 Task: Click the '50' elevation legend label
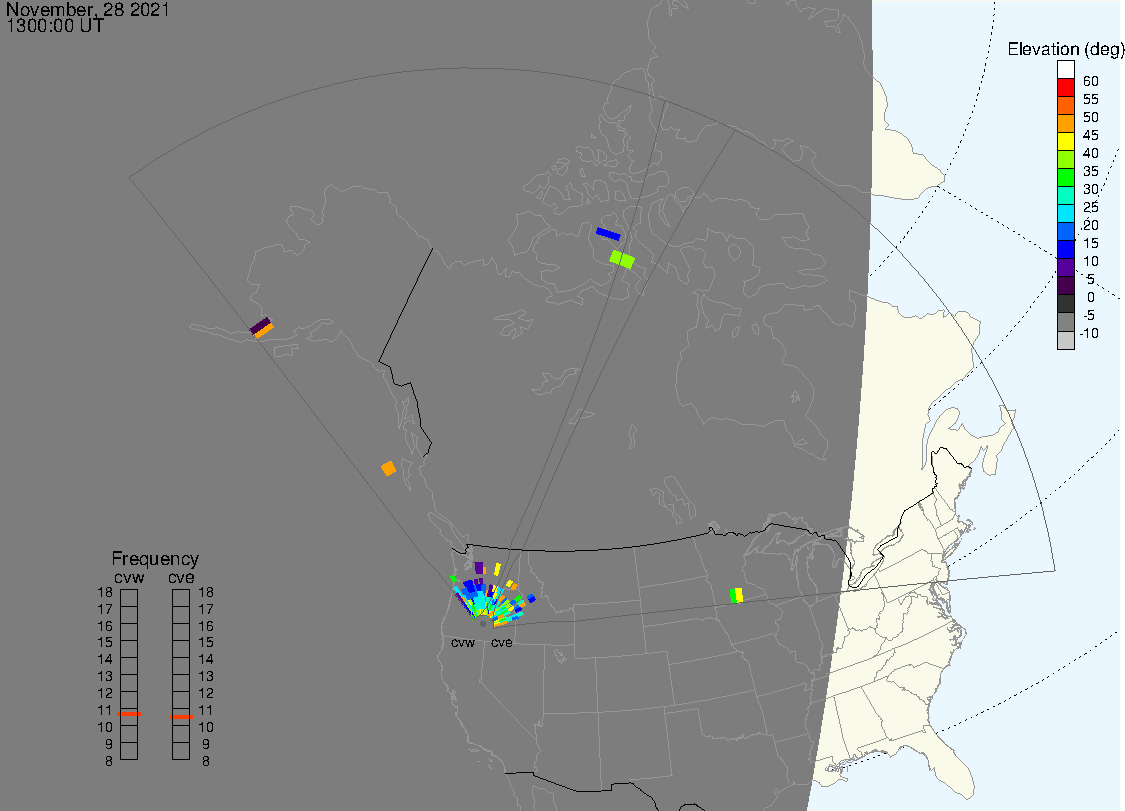(1091, 117)
